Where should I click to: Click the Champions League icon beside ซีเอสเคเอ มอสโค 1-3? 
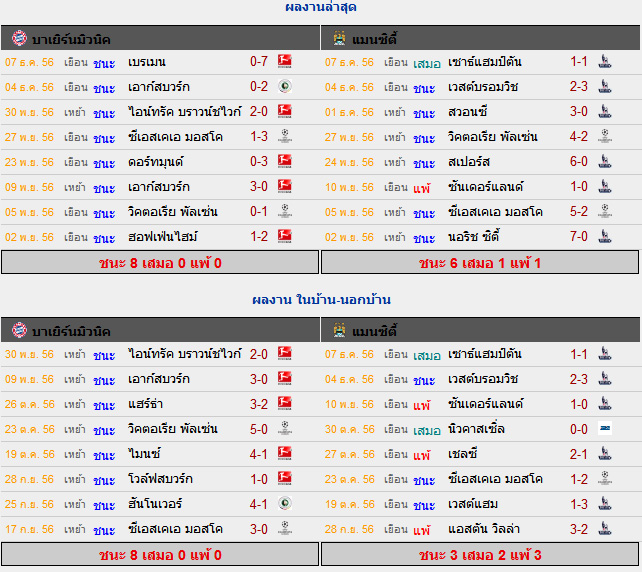coord(285,136)
